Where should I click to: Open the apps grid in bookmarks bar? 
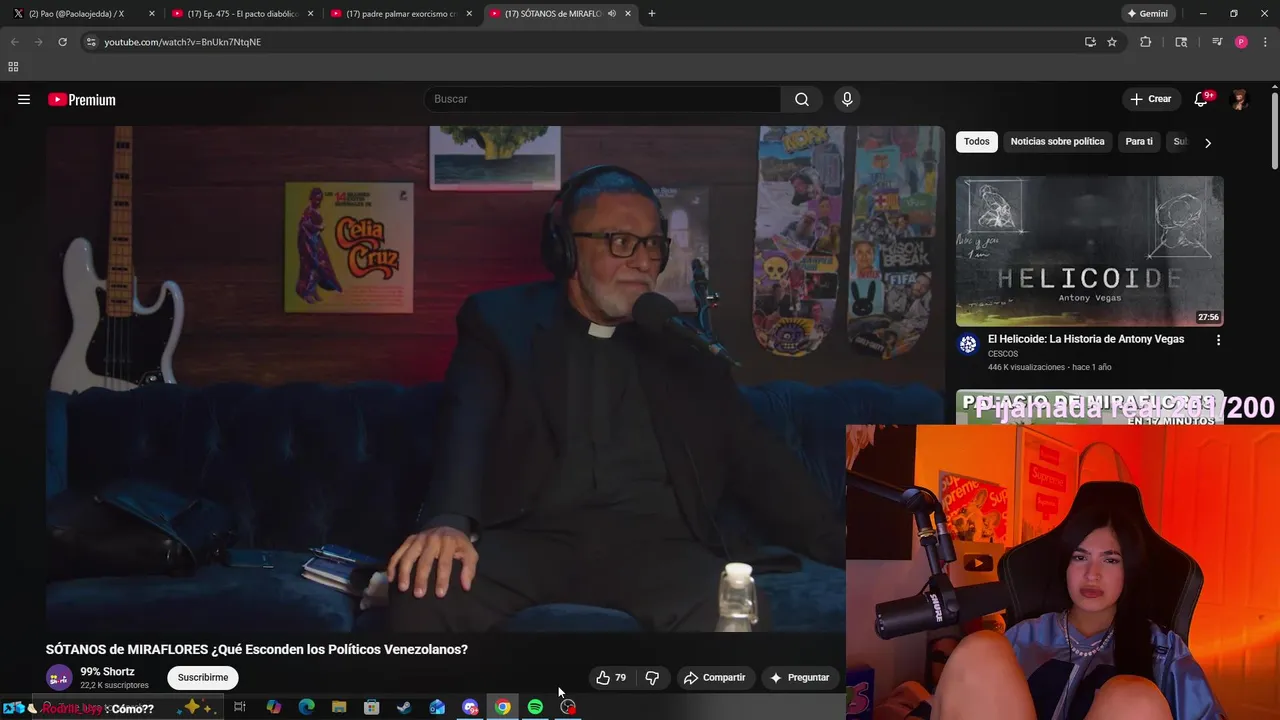(x=13, y=67)
